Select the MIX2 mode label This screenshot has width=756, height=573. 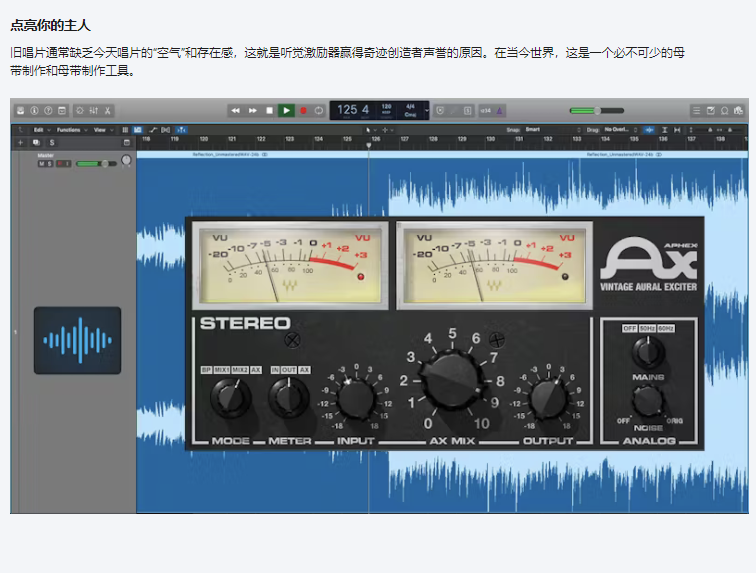(x=240, y=370)
